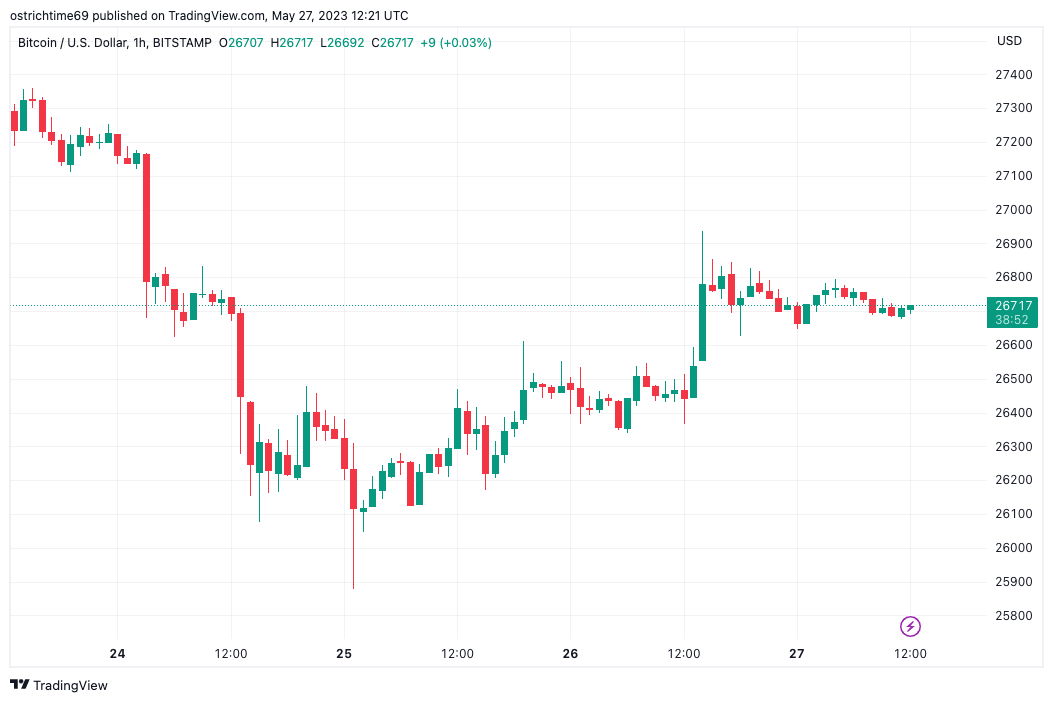
Task: Select the 25 date marker on the time axis
Action: (344, 654)
